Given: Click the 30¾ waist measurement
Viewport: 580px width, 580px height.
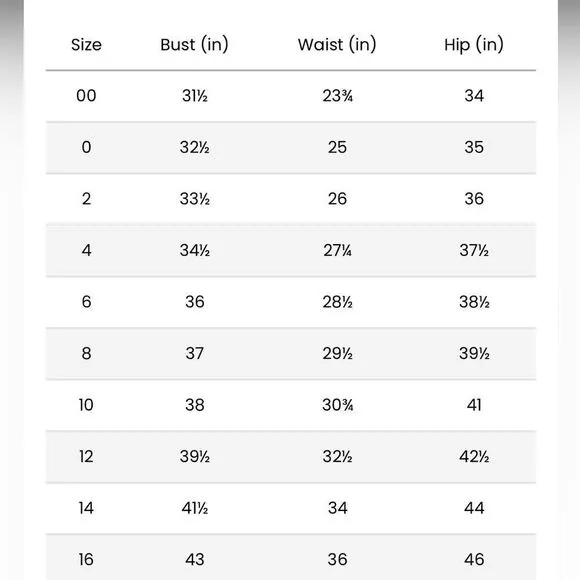Looking at the screenshot, I should pos(337,405).
